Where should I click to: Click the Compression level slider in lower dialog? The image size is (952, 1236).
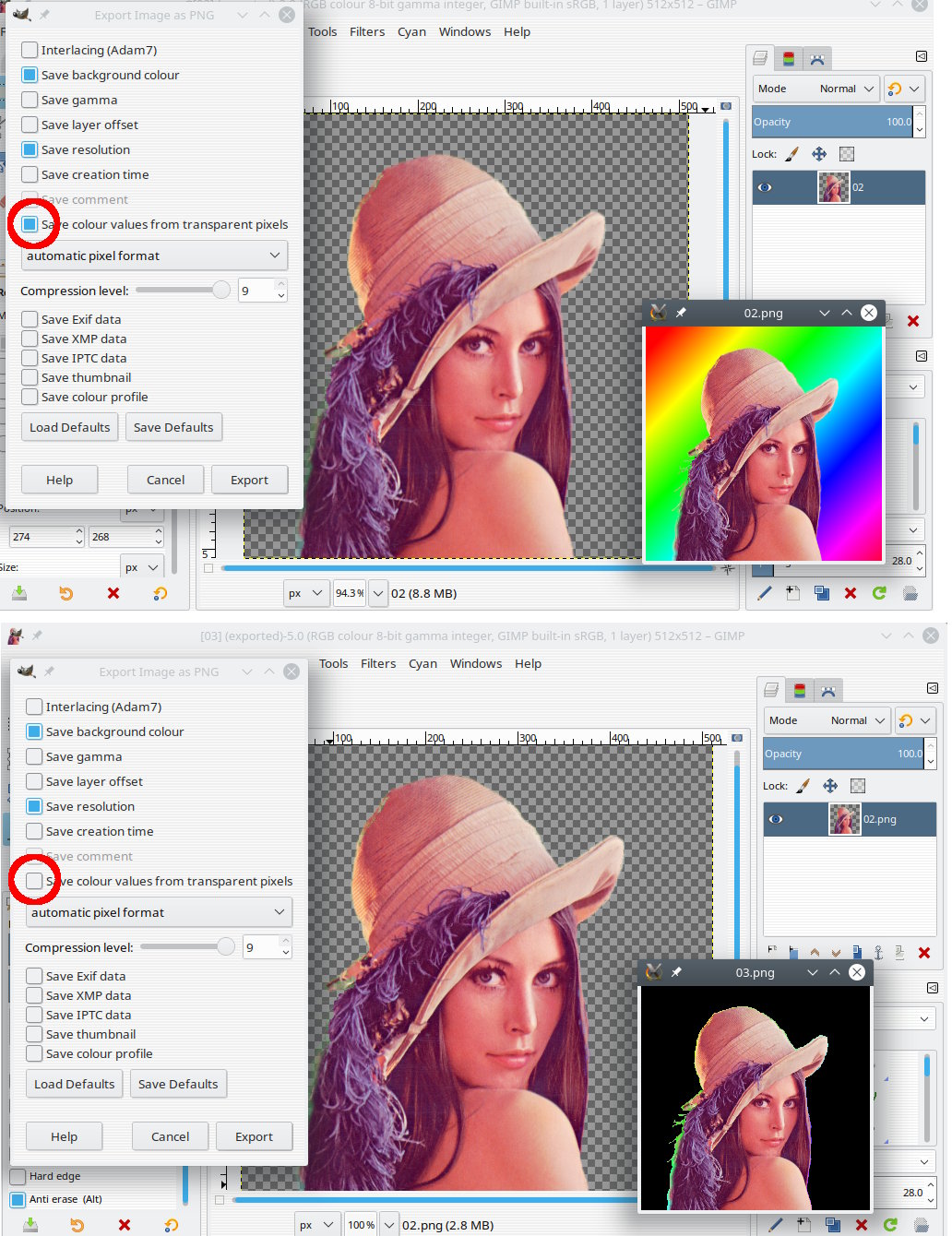[188, 946]
